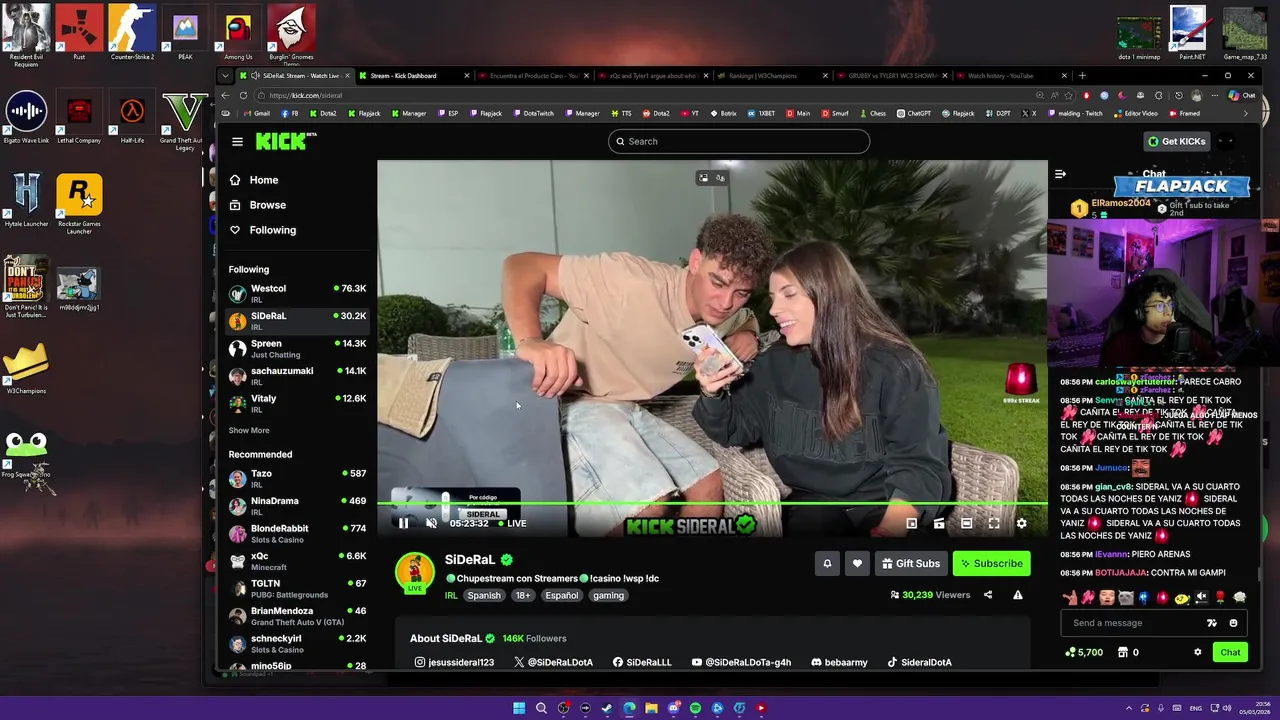
Task: Click the notification bell for SiDeRaL
Action: click(827, 563)
